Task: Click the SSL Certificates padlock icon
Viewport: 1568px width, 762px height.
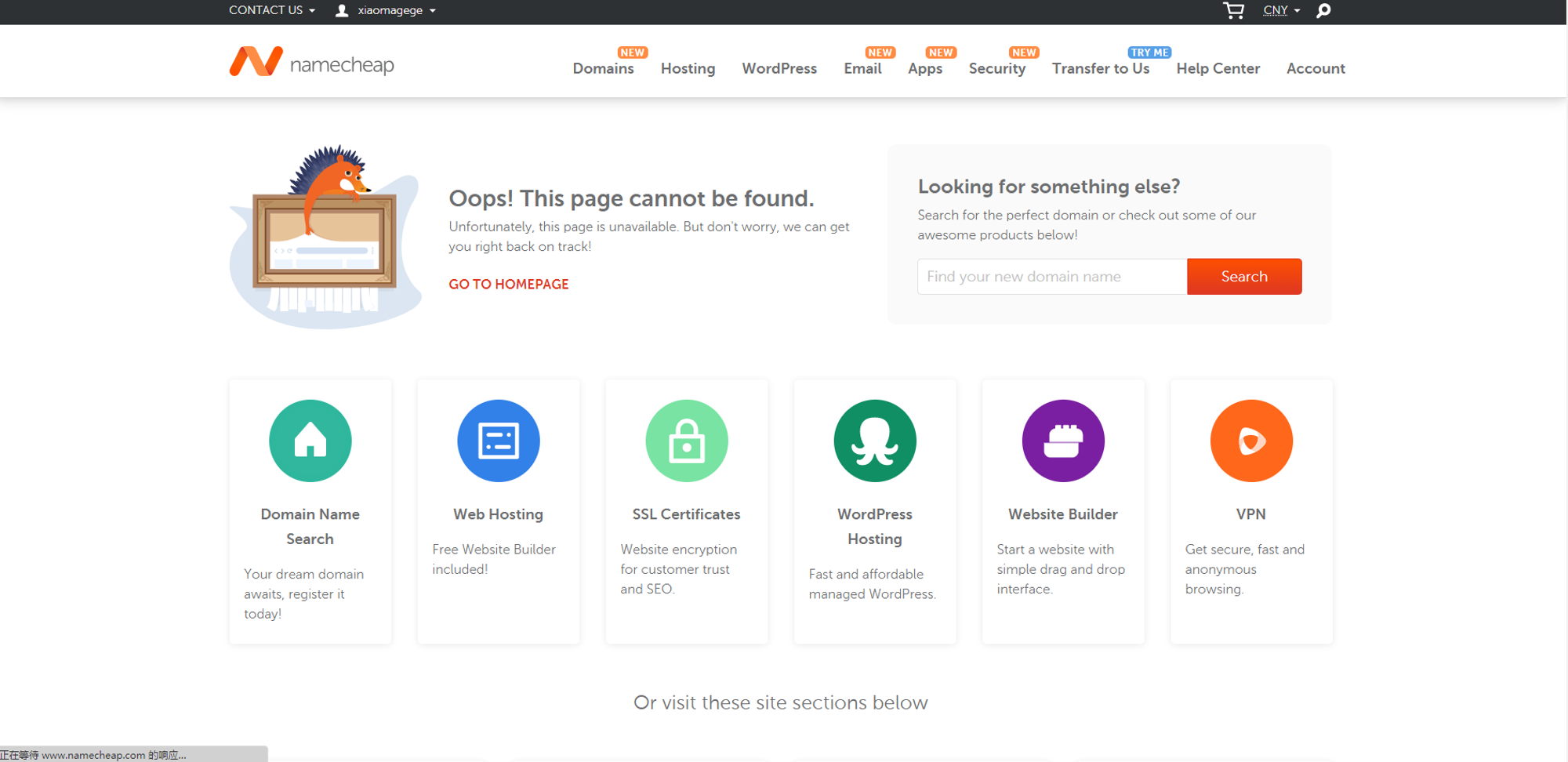Action: (687, 441)
